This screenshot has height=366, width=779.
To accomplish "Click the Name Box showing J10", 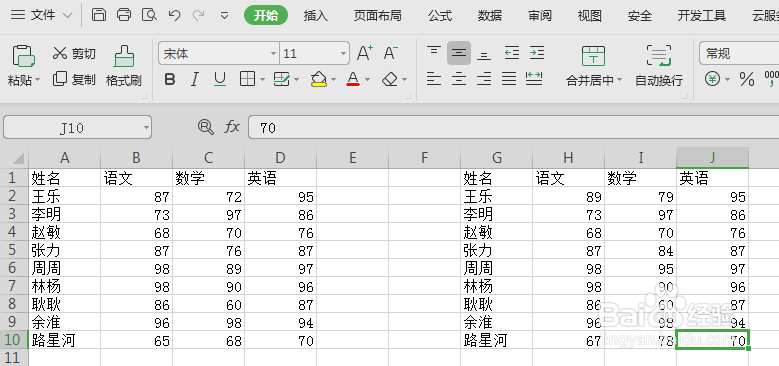I will pos(77,128).
